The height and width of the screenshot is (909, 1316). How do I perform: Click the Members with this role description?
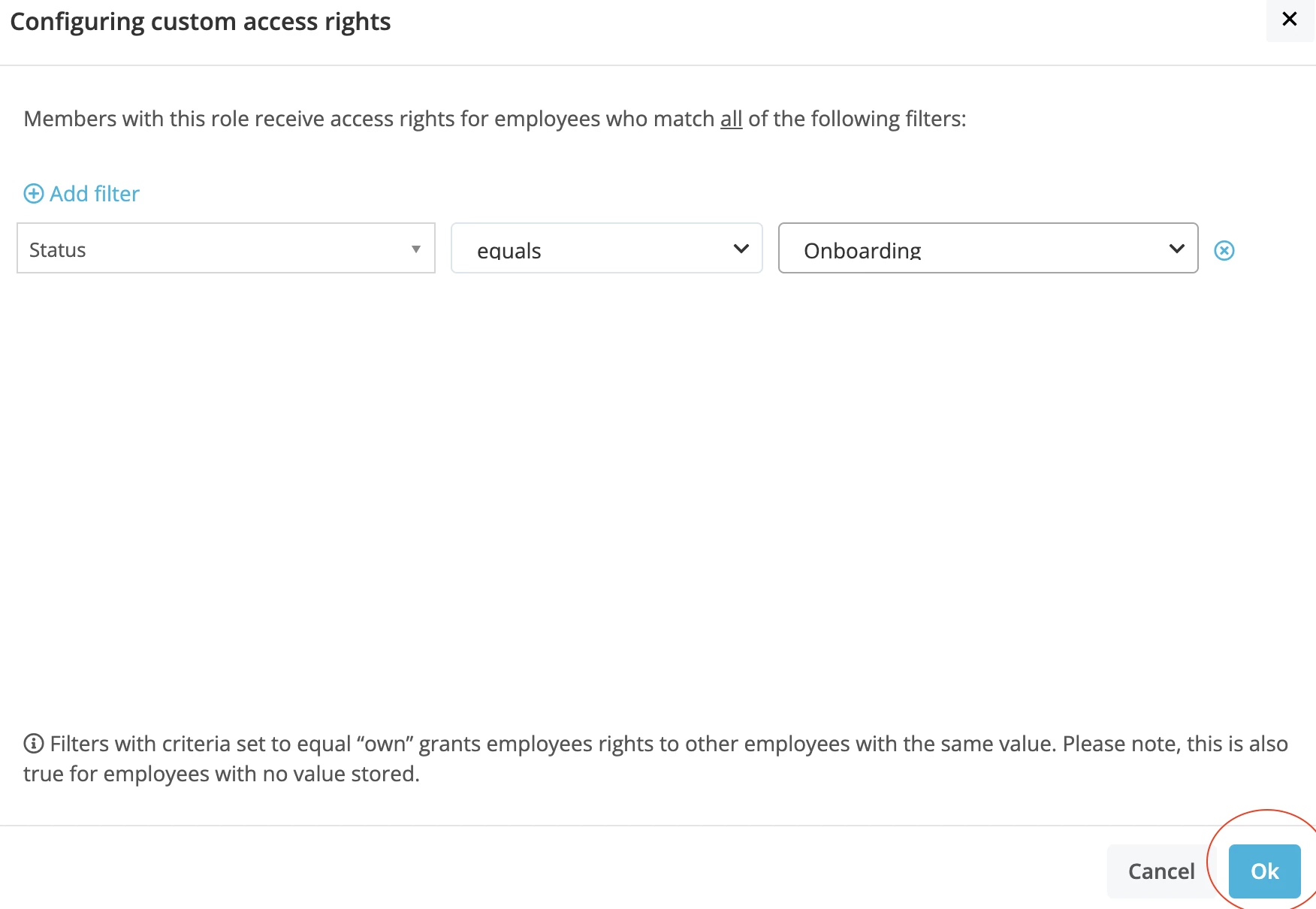[x=495, y=119]
